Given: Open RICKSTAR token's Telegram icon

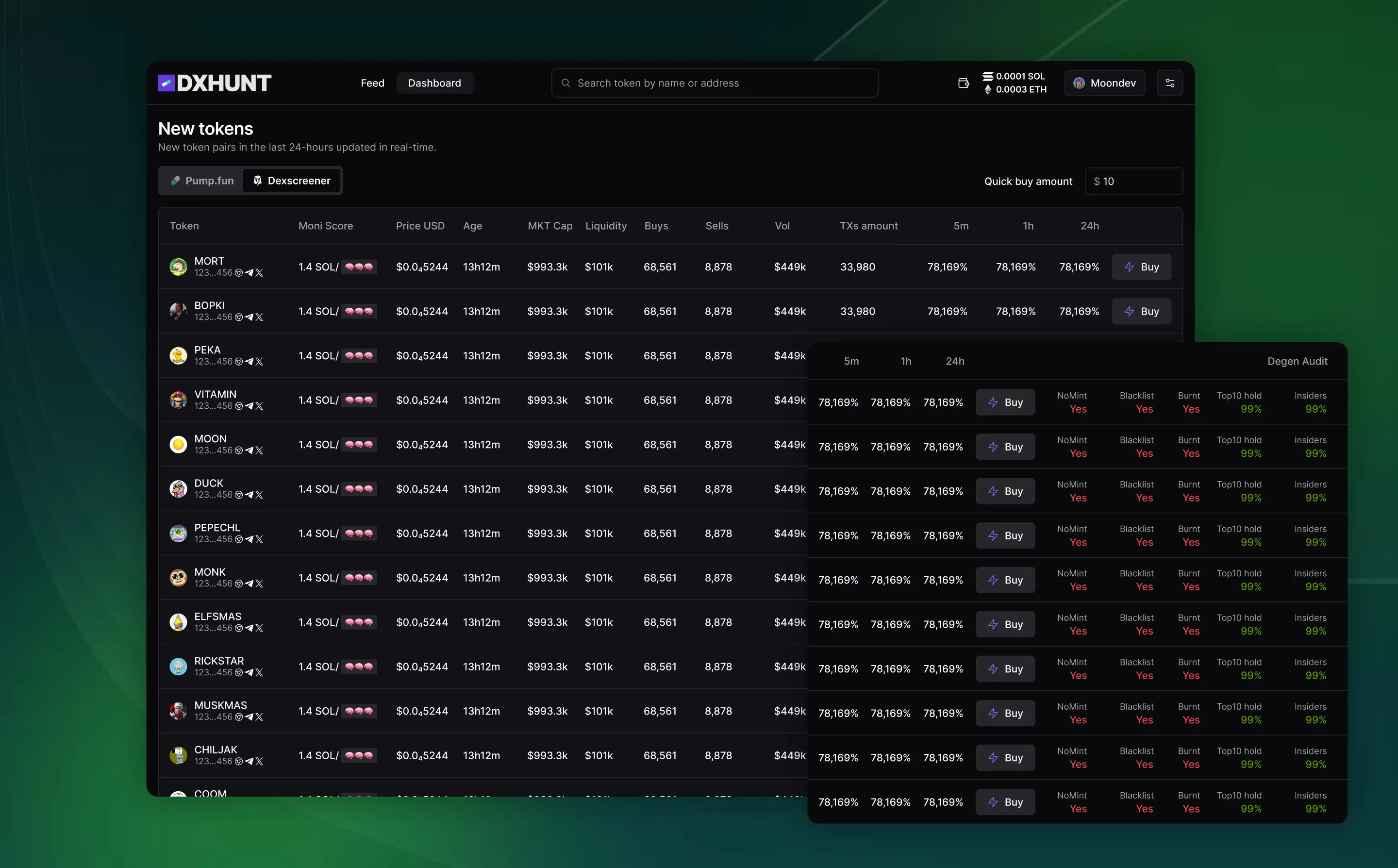Looking at the screenshot, I should [249, 673].
